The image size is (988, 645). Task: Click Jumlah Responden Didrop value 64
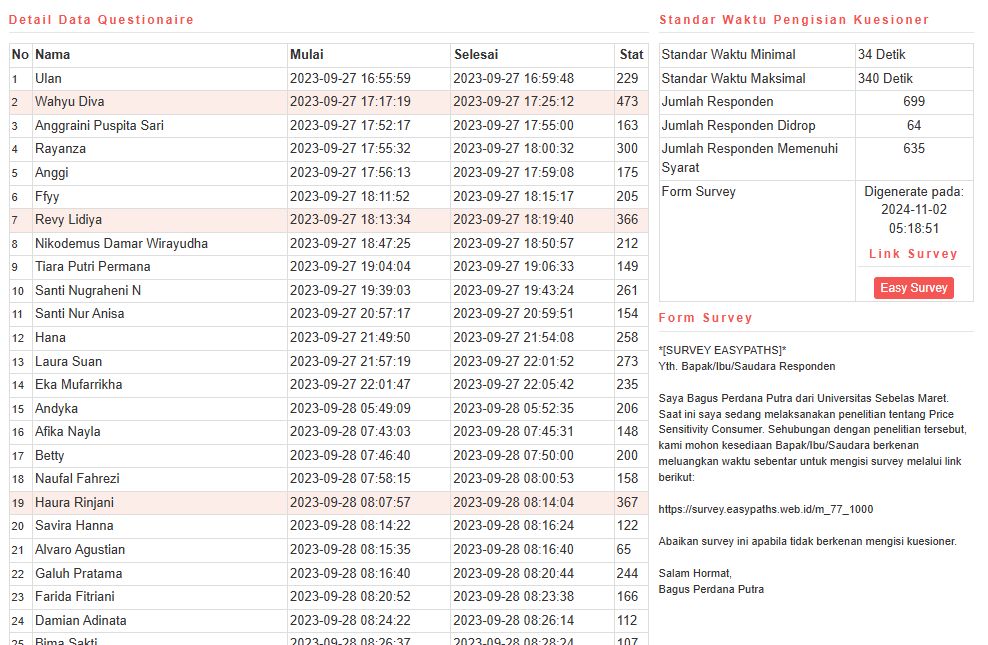pos(913,125)
